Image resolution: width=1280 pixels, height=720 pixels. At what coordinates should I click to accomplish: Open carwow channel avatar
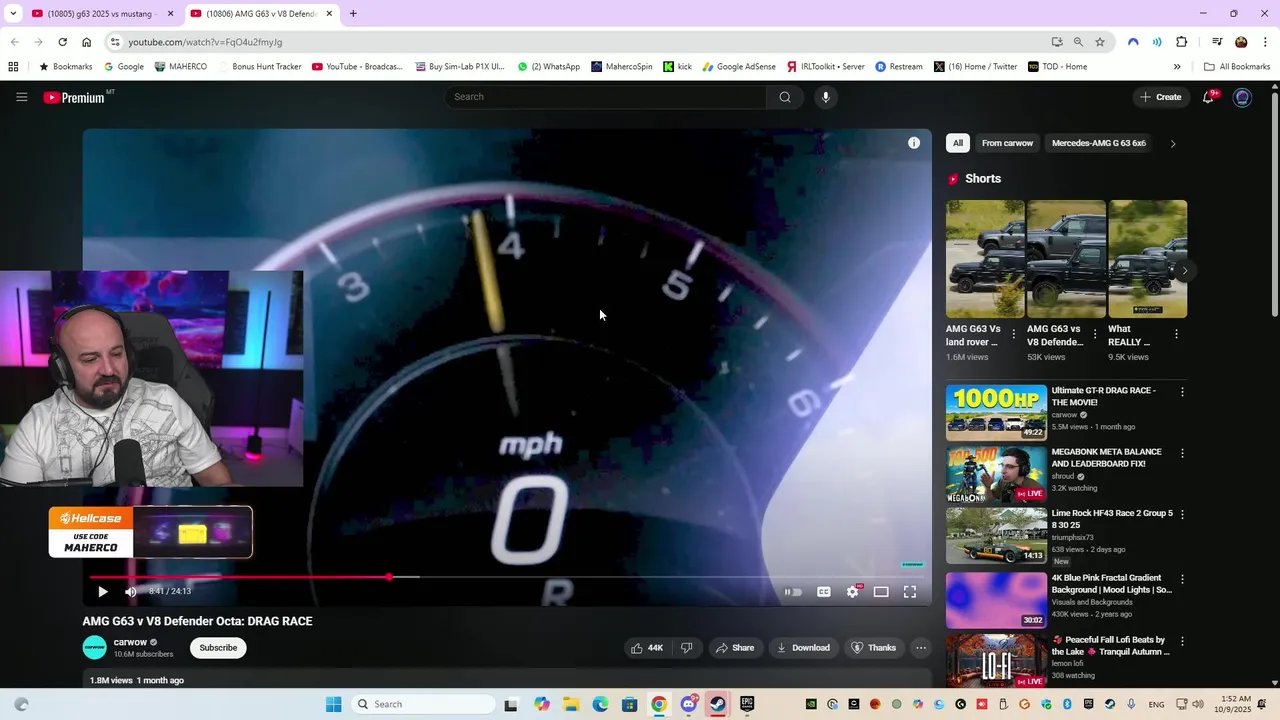click(94, 648)
